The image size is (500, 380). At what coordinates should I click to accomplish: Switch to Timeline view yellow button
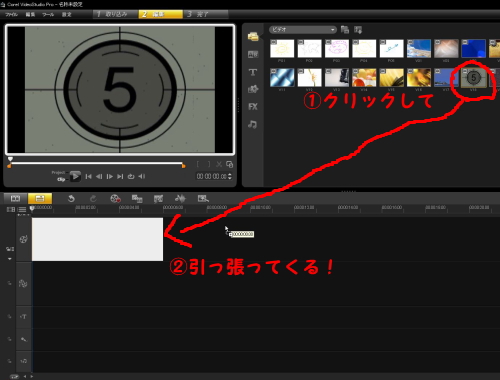click(40, 199)
